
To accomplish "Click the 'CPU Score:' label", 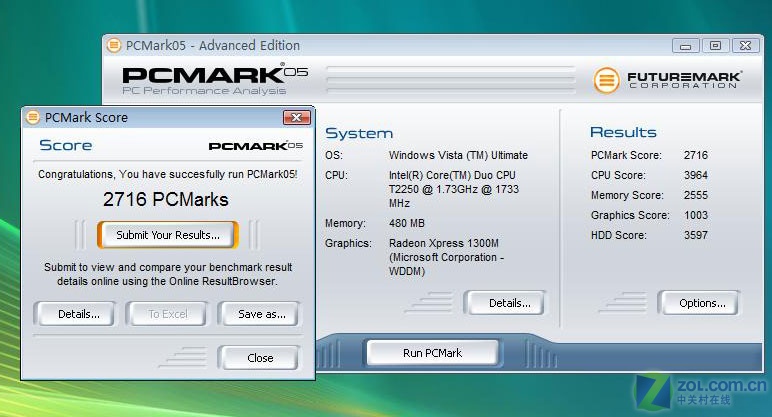I will [x=618, y=175].
